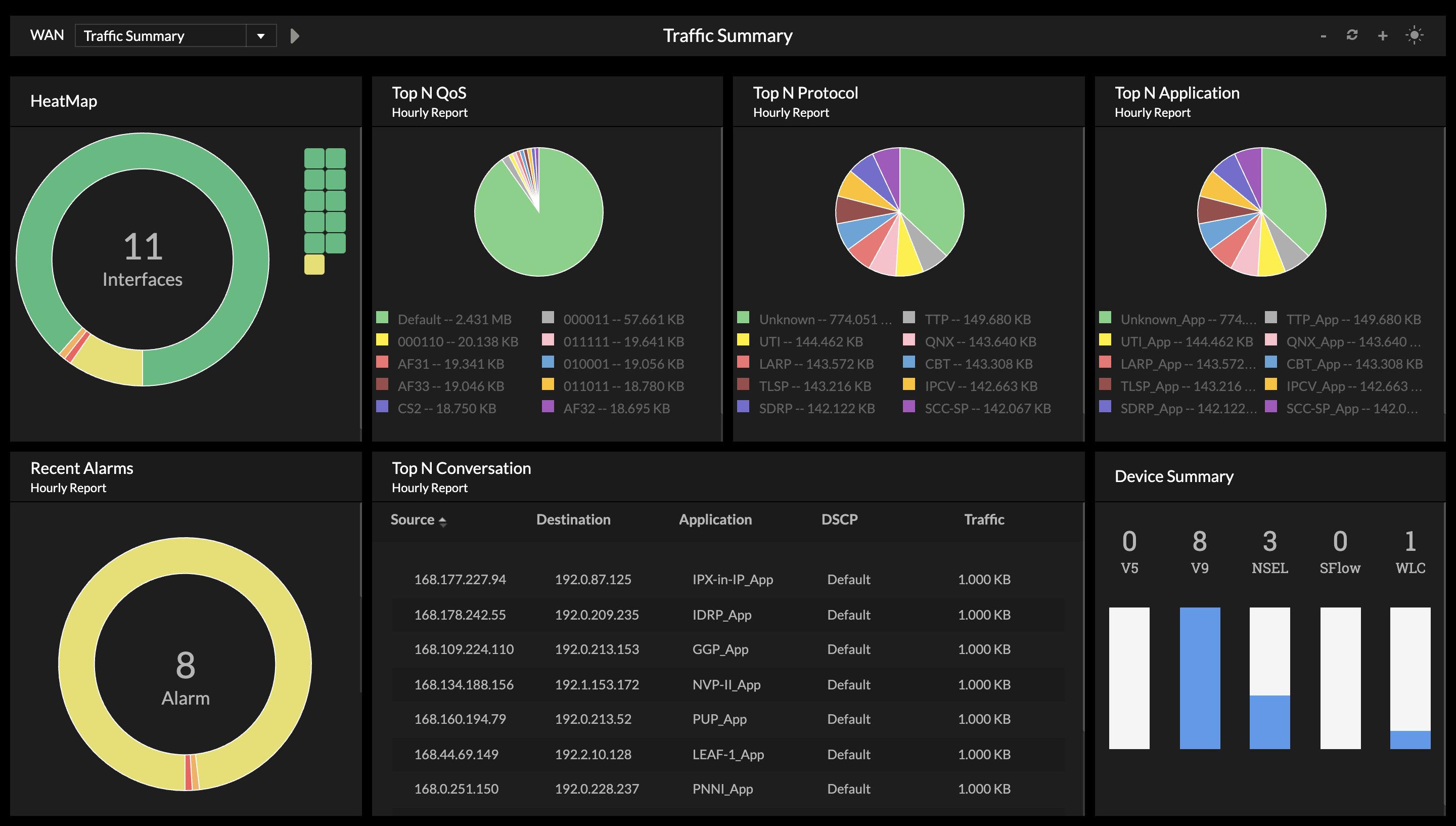This screenshot has height=826, width=1456.
Task: Click the AF31 QoS legend swatch
Action: pos(382,362)
